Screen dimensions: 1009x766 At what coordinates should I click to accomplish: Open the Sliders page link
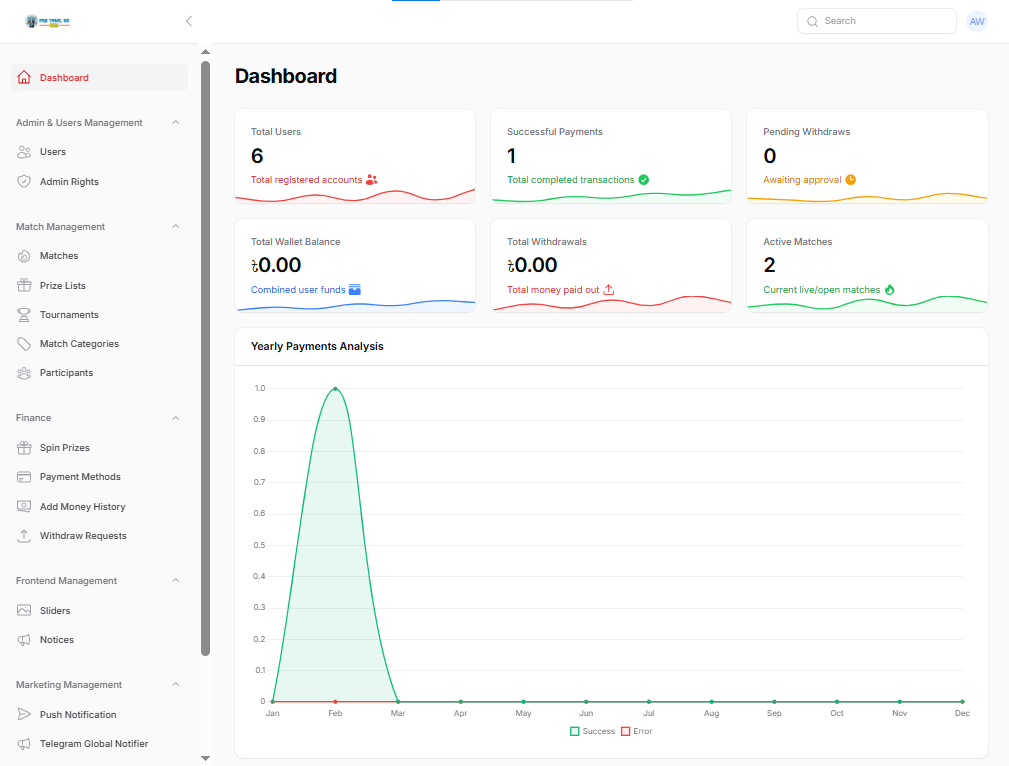(x=55, y=611)
